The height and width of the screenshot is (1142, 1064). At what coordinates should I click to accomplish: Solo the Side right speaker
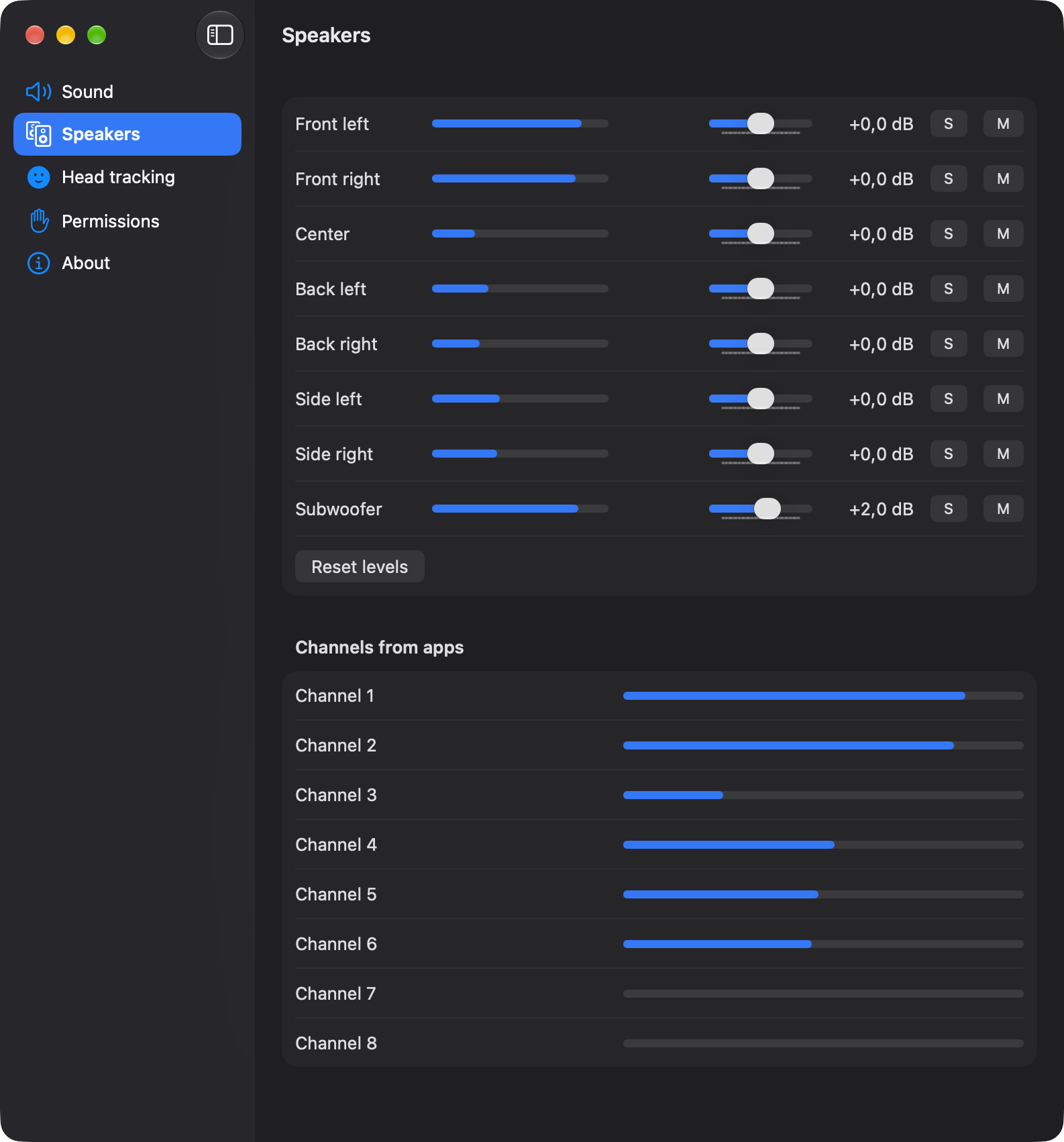pos(949,454)
